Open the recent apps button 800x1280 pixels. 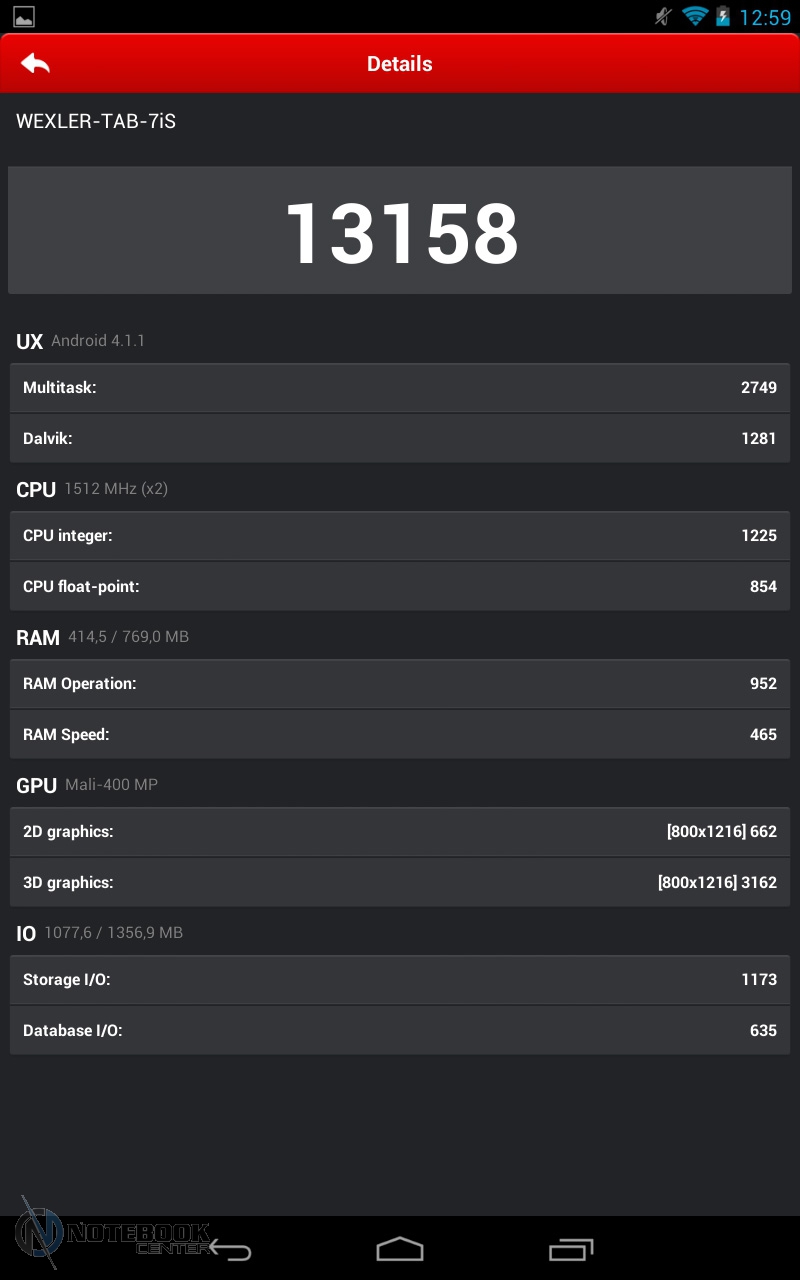click(571, 1250)
